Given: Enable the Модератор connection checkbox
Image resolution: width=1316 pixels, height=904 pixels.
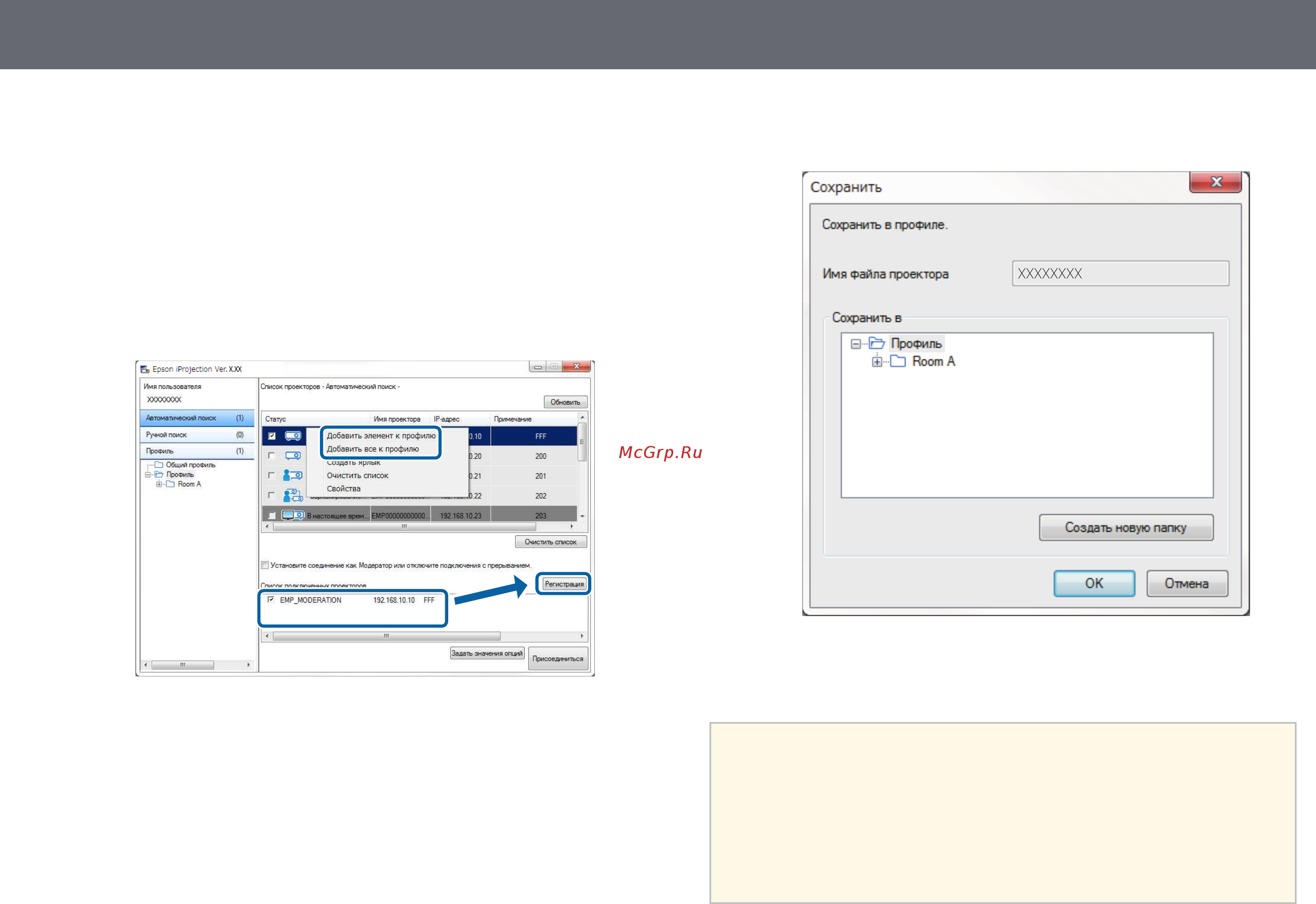Looking at the screenshot, I should 265,565.
